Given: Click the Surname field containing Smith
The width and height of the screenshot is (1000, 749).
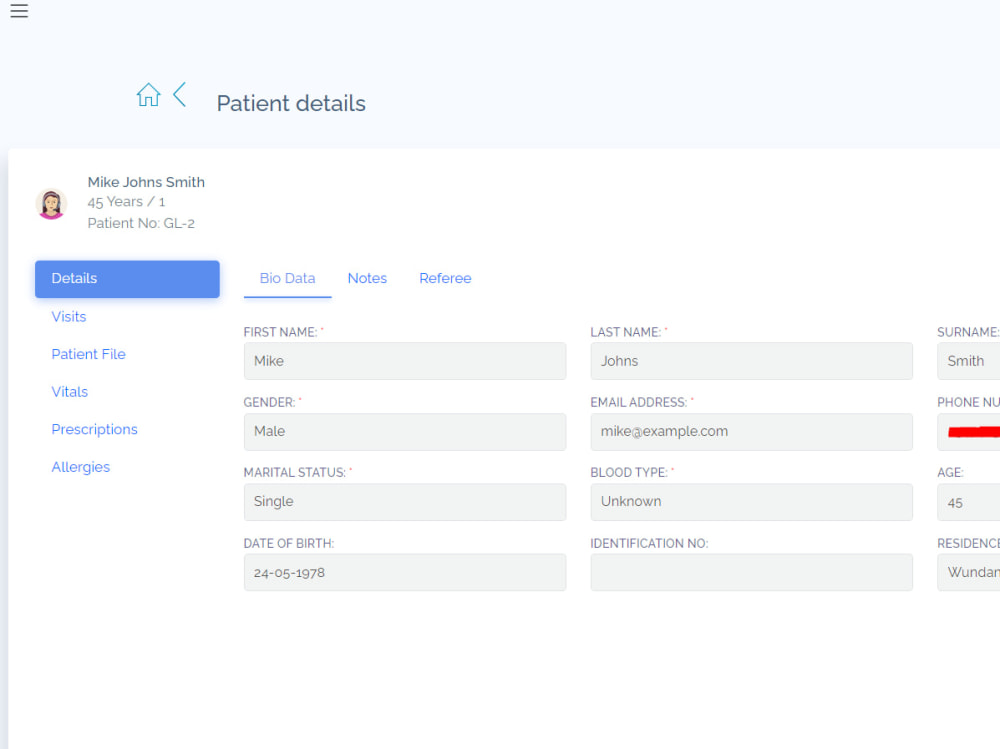Looking at the screenshot, I should (968, 361).
